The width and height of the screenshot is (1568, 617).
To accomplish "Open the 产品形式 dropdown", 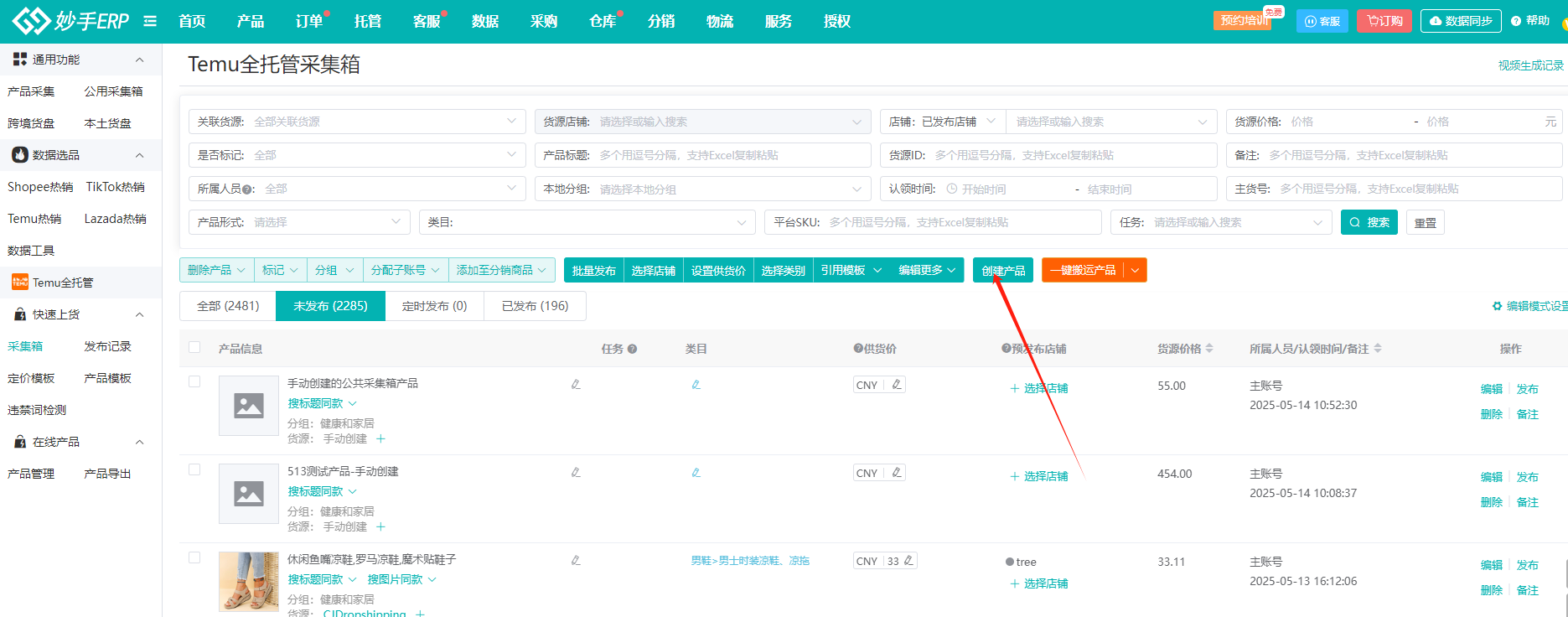I will [x=299, y=222].
